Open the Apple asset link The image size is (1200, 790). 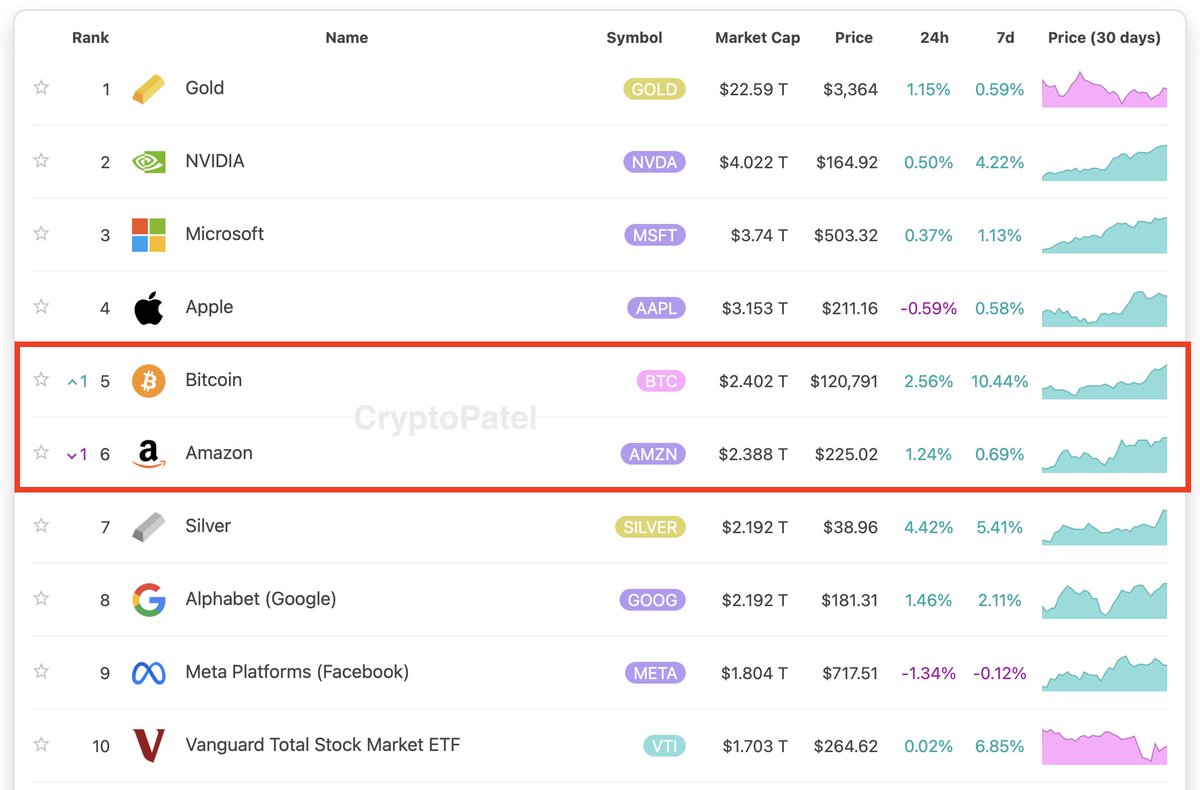[209, 307]
